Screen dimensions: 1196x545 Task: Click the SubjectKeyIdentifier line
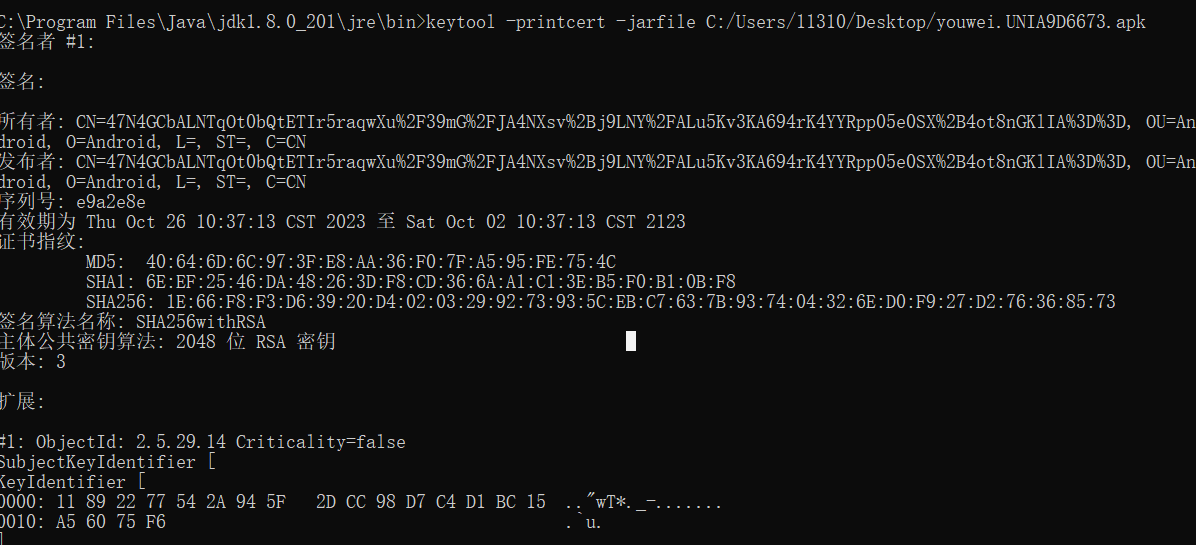tap(105, 462)
